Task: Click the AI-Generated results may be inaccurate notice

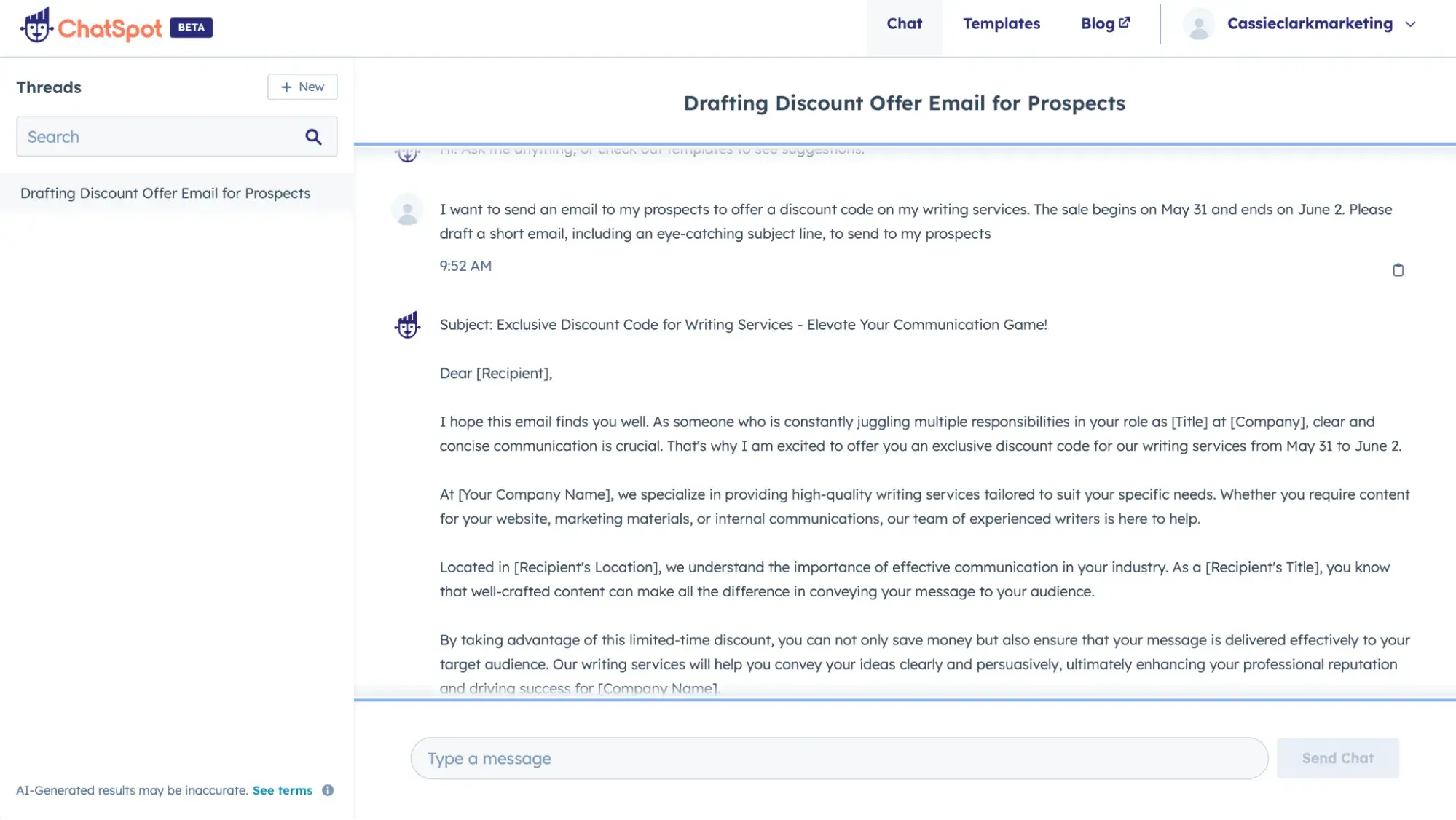Action: click(x=133, y=790)
